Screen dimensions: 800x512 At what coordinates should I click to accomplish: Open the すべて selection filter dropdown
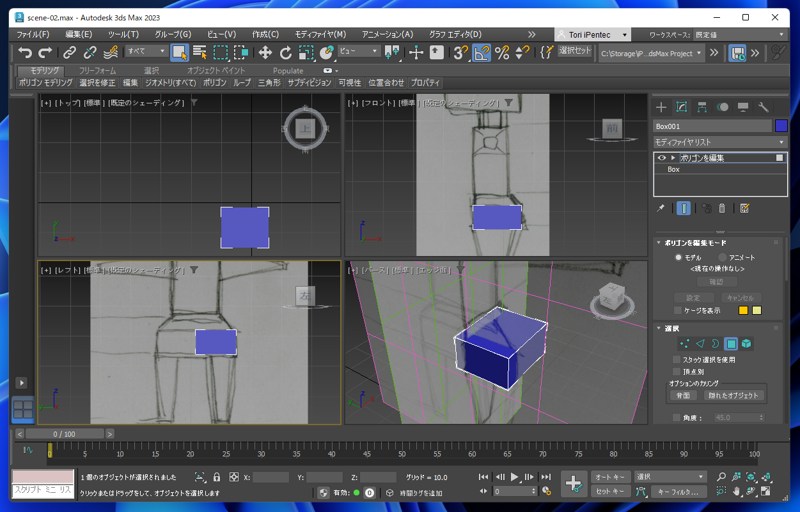[146, 51]
